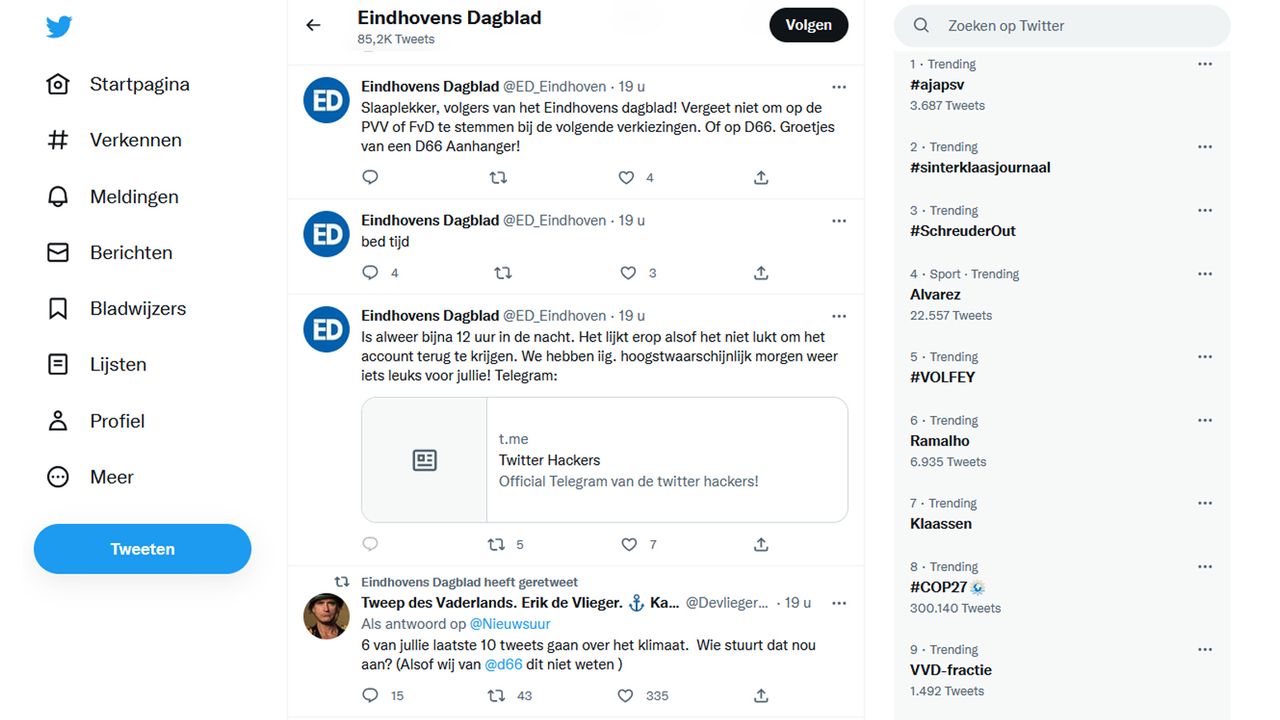Click the profile thumbnail of Eindhovens Dagblad
1280x720 pixels.
click(326, 100)
